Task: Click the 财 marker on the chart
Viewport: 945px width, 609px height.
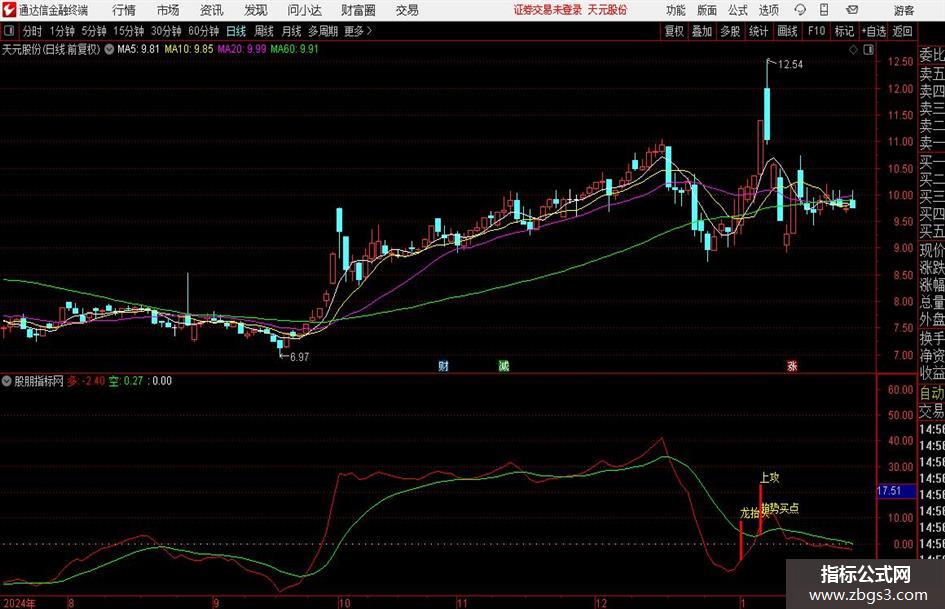Action: 444,366
